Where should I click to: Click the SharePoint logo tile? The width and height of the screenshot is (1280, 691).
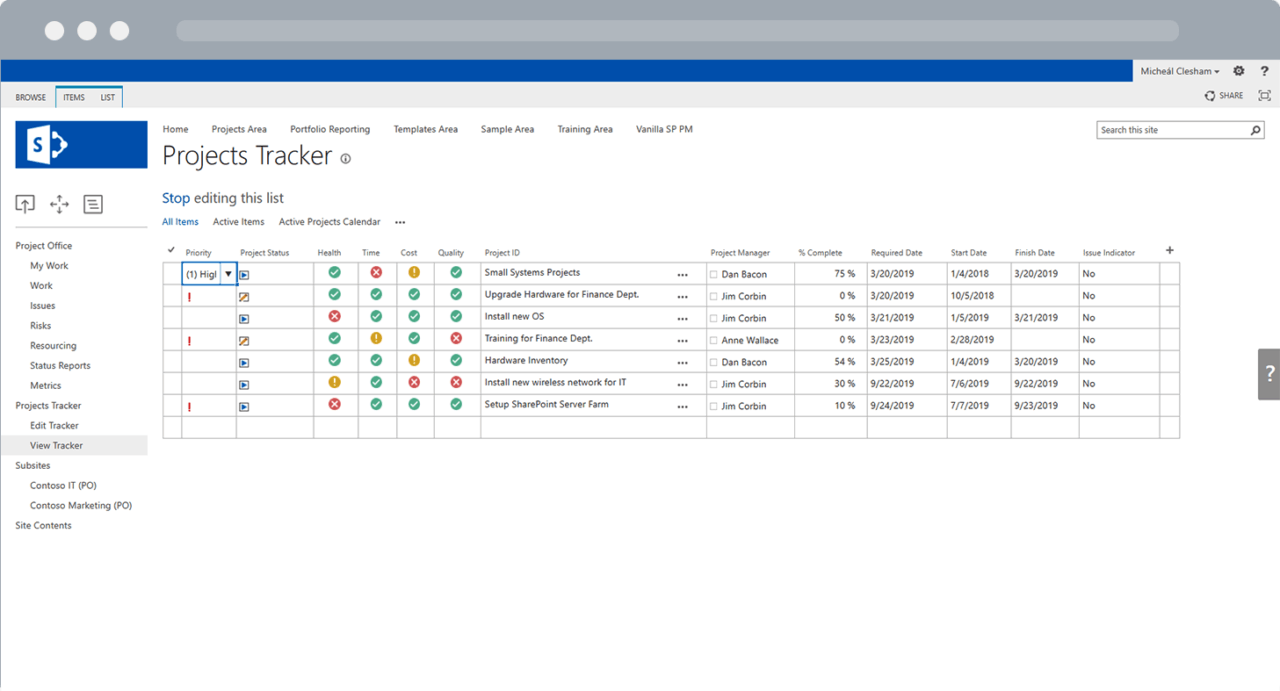(x=80, y=144)
